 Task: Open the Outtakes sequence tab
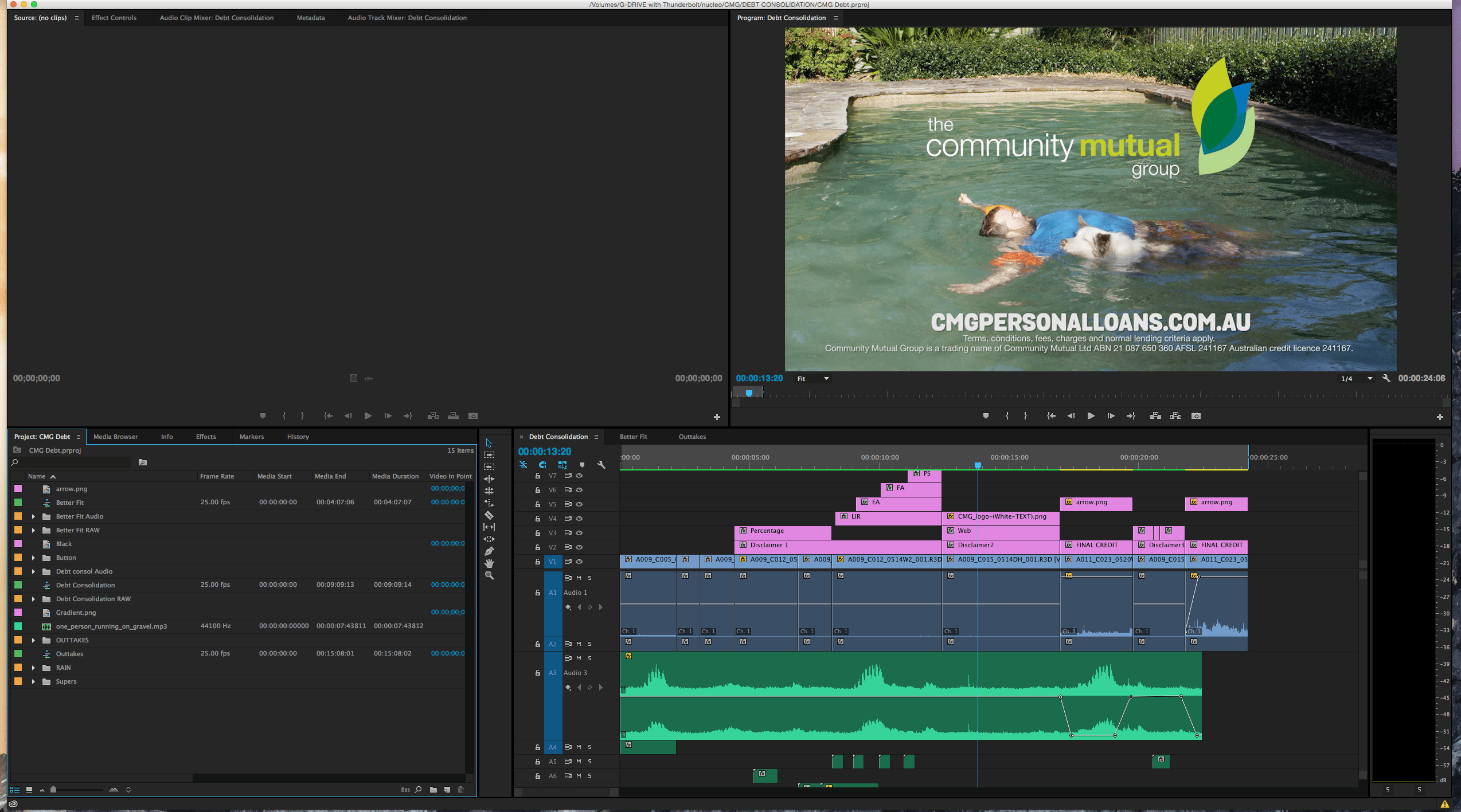[x=692, y=437]
